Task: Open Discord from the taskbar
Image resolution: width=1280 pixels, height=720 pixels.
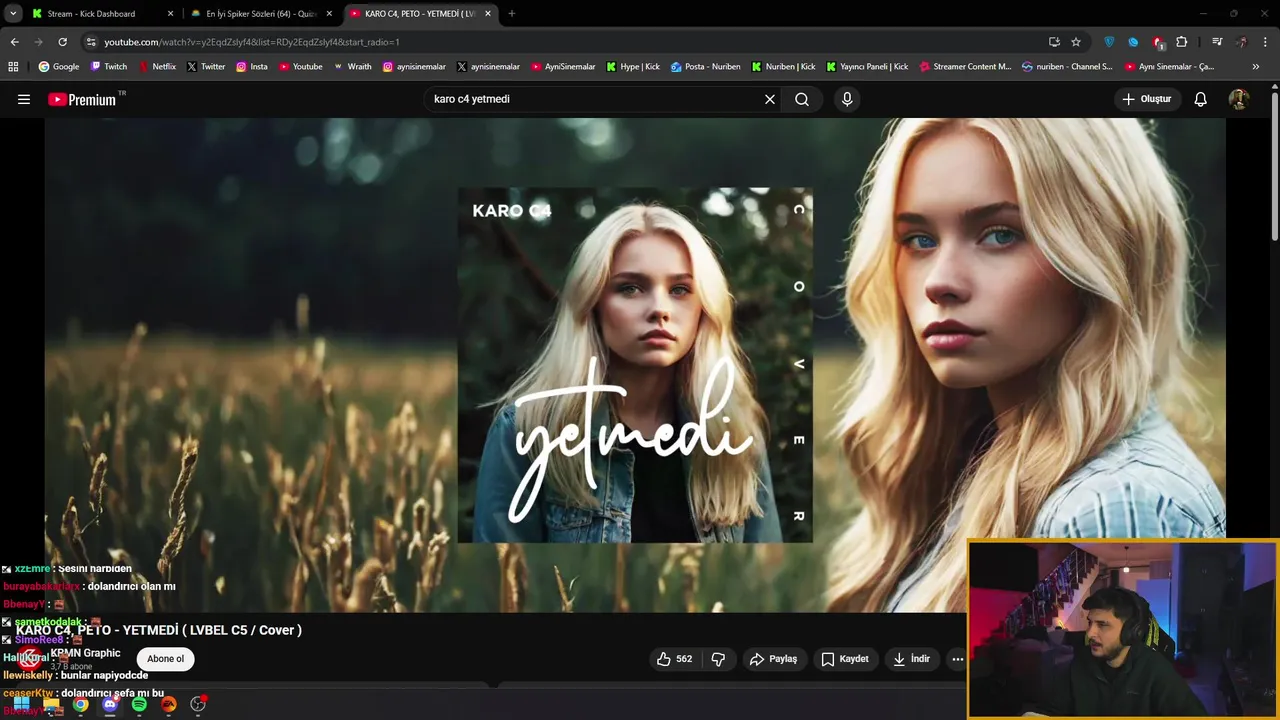Action: click(x=110, y=705)
